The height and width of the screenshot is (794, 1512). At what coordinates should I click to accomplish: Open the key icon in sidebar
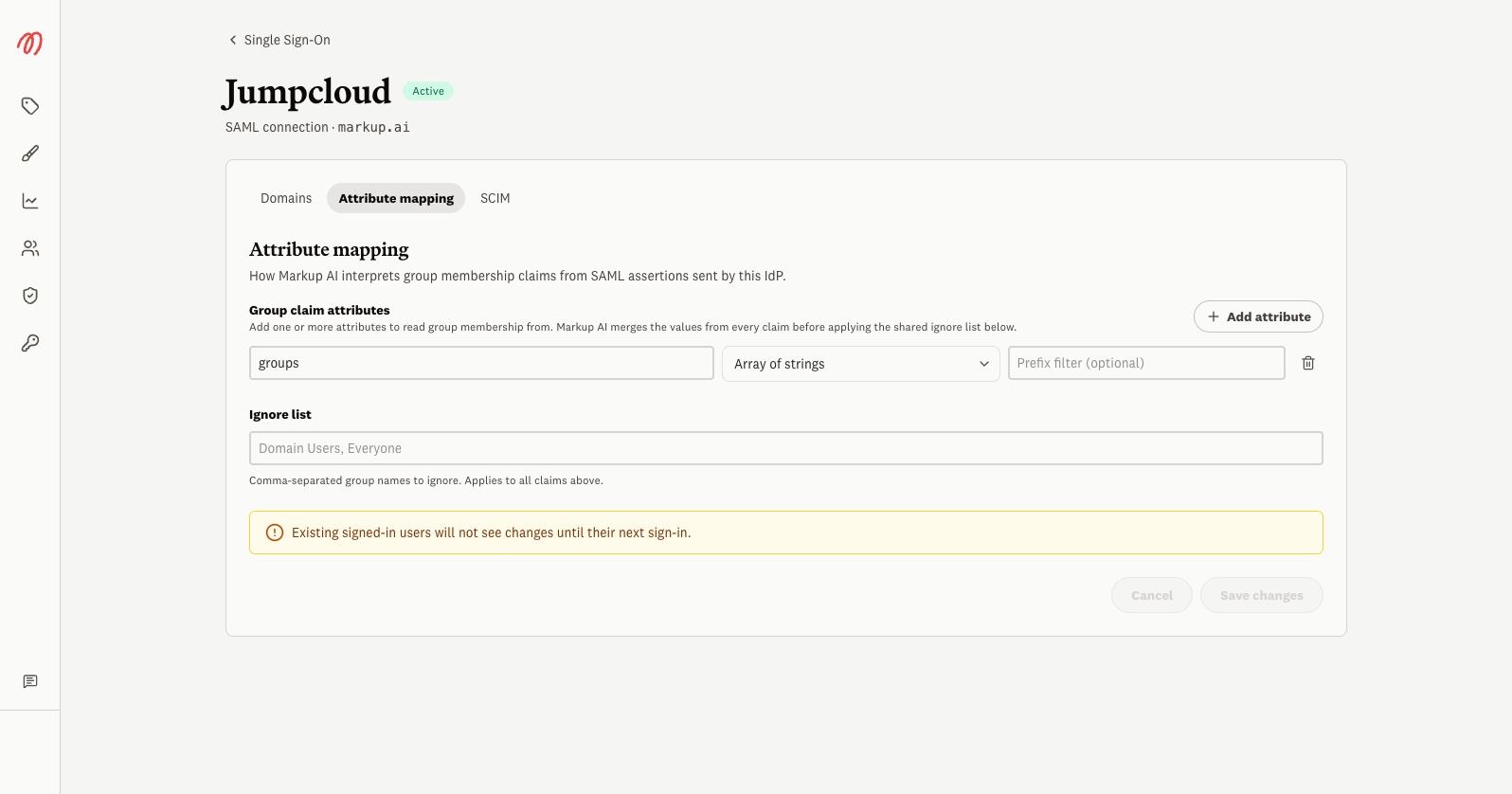30,343
